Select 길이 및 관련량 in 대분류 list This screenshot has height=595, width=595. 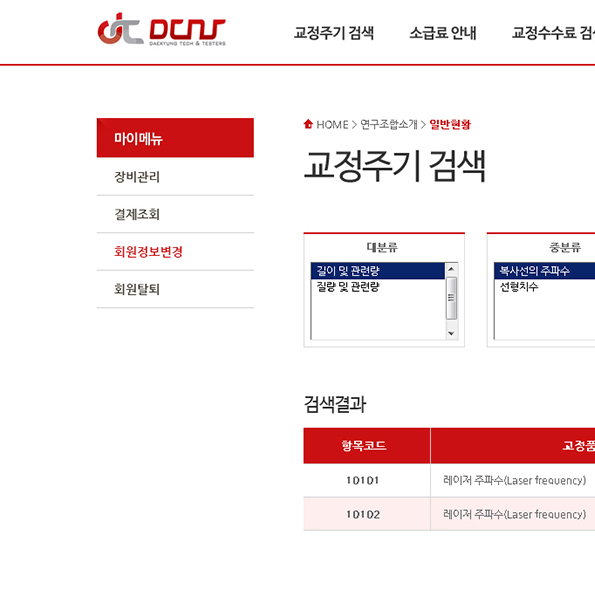pos(378,271)
